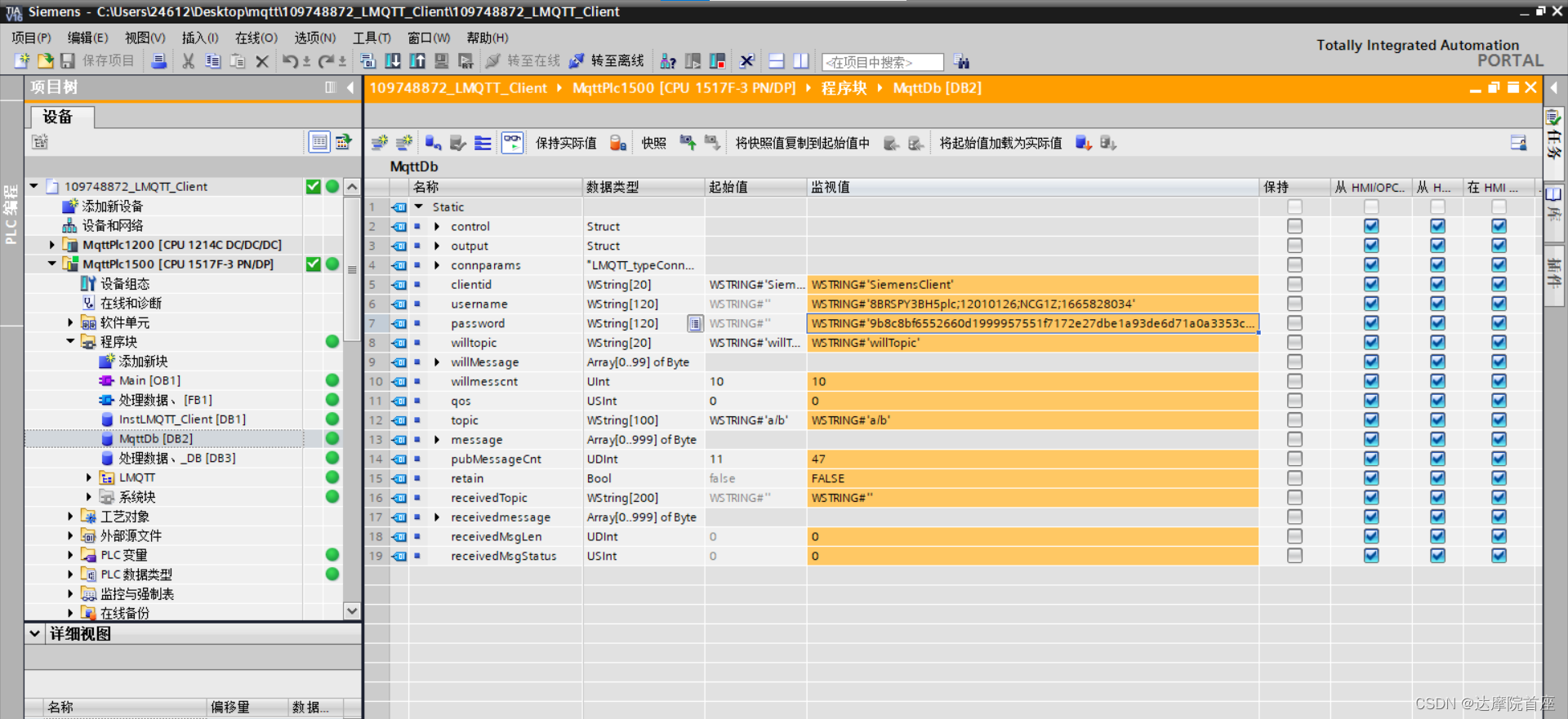This screenshot has width=1568, height=719.
Task: Open the 项目(P) menu
Action: click(31, 38)
